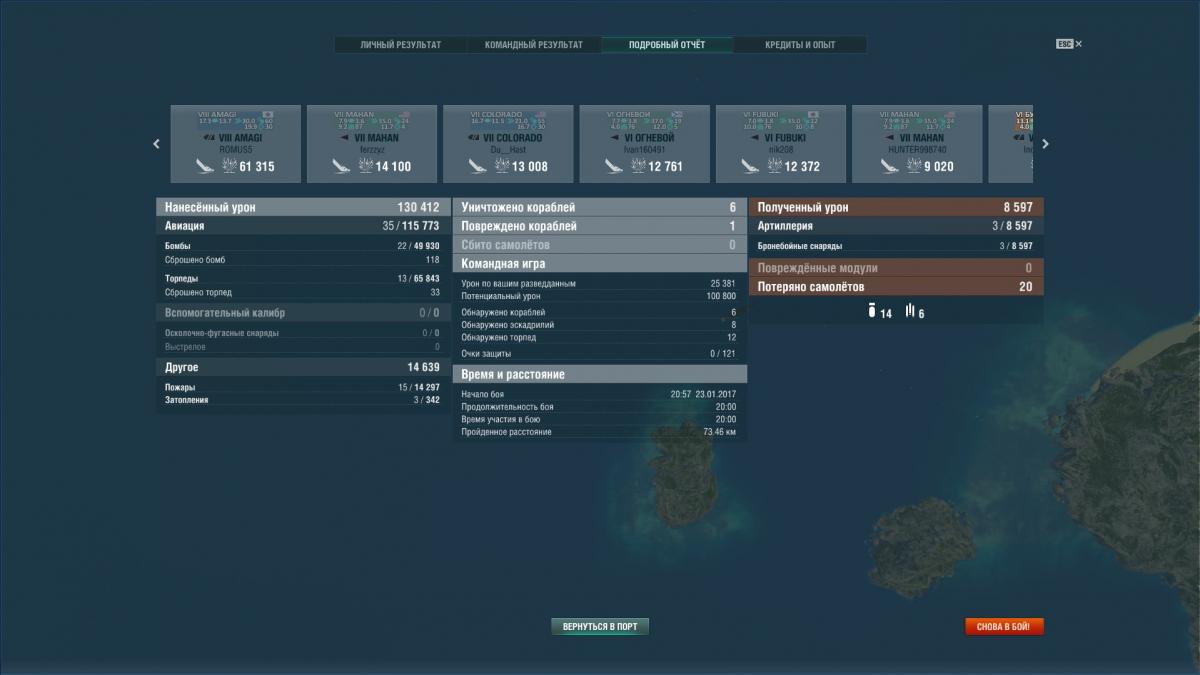
Task: Click the class icon next to VI ОГНЕВОЙ
Action: (x=616, y=138)
